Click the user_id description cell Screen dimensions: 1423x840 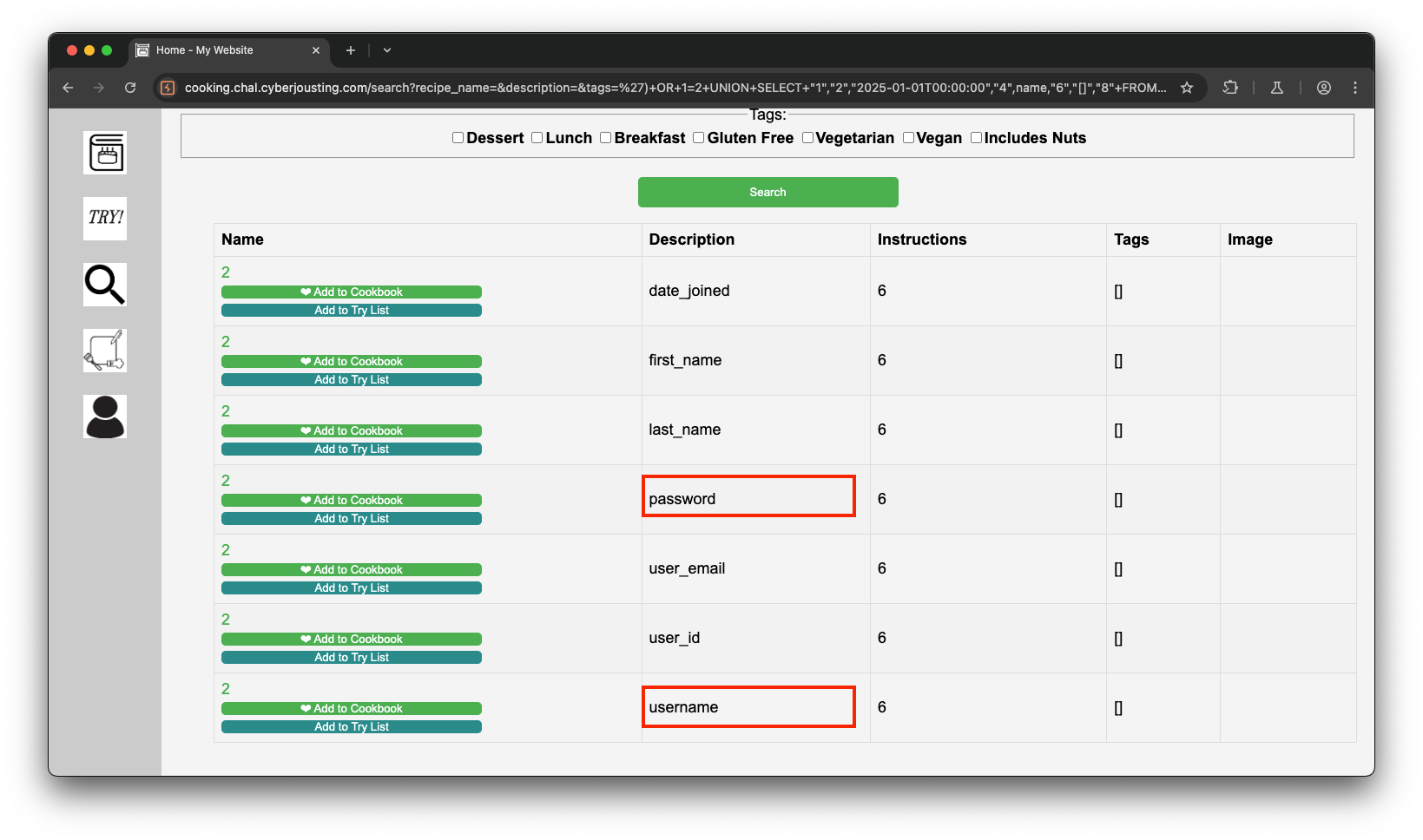click(756, 639)
